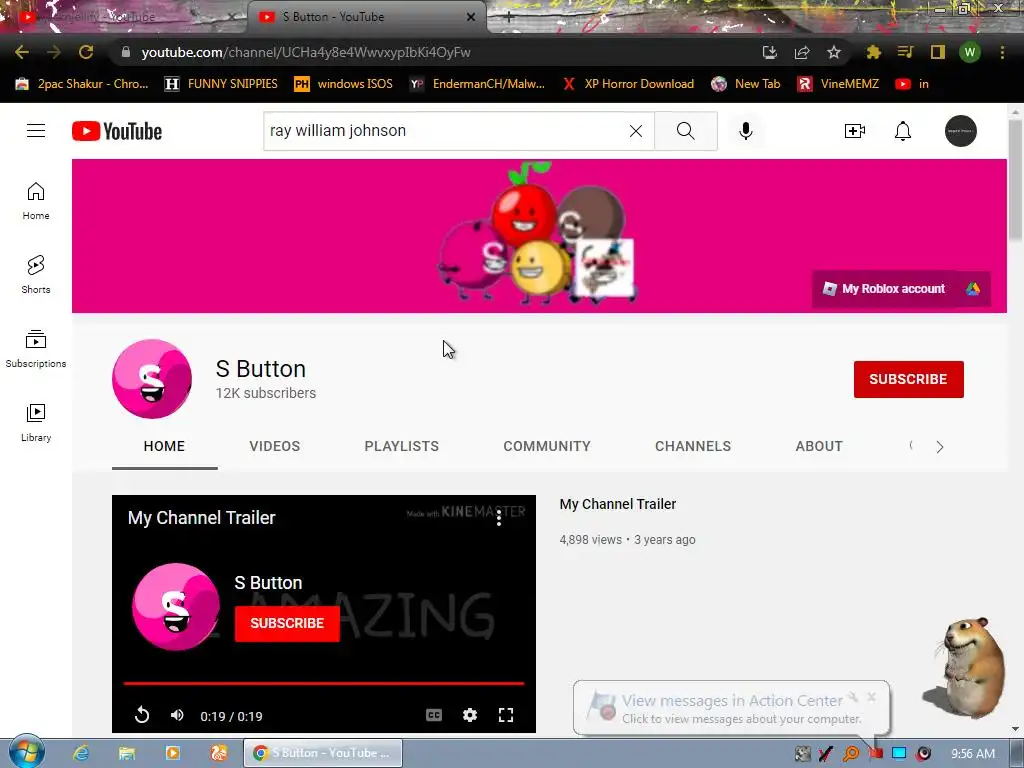This screenshot has width=1024, height=768.
Task: Show more tabs with the right chevron
Action: click(940, 447)
